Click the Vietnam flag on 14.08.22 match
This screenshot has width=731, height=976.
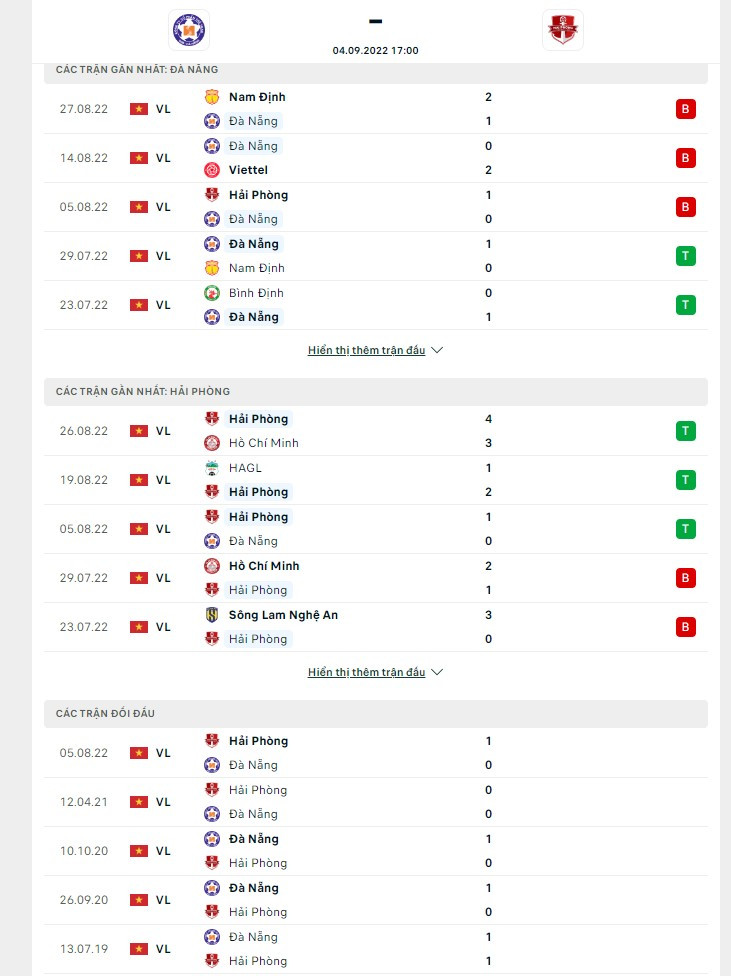tap(138, 158)
